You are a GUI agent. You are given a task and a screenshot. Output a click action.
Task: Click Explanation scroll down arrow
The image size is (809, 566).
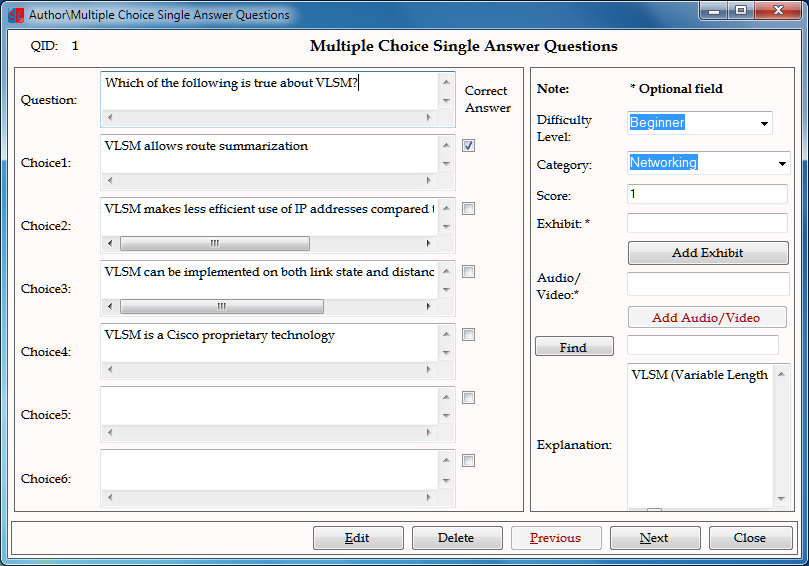pos(781,498)
